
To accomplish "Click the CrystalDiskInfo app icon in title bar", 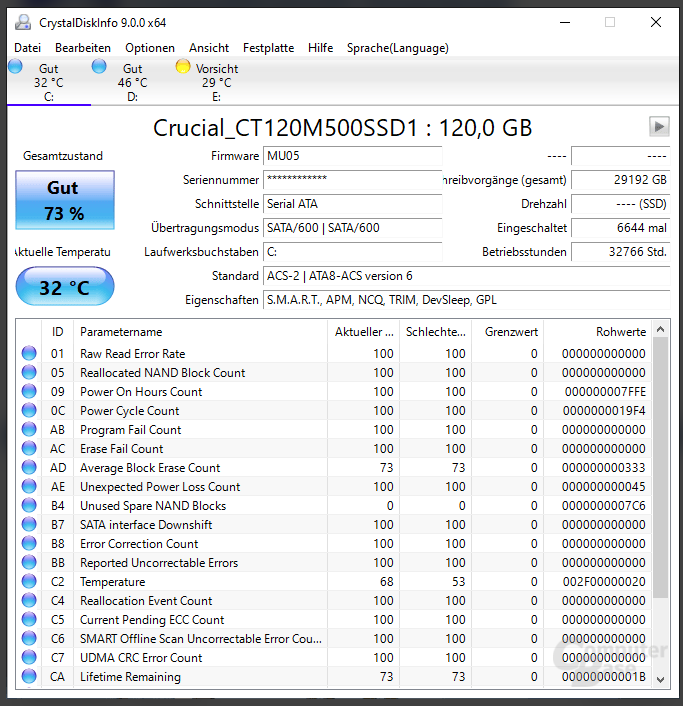I will click(x=23, y=22).
